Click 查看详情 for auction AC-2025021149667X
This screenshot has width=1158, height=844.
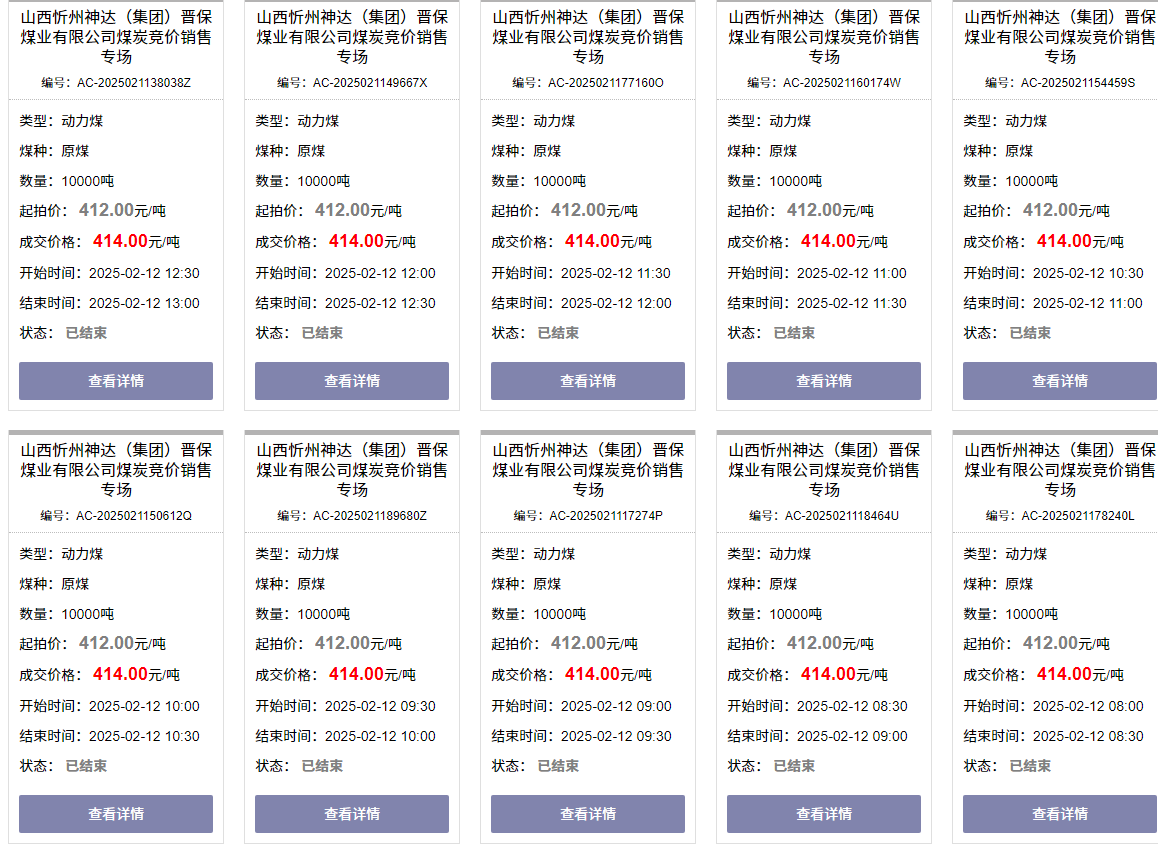(352, 381)
